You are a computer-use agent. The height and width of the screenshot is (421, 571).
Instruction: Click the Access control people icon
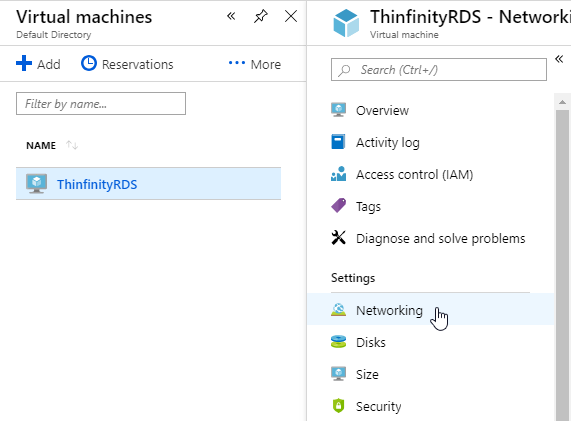pyautogui.click(x=338, y=174)
